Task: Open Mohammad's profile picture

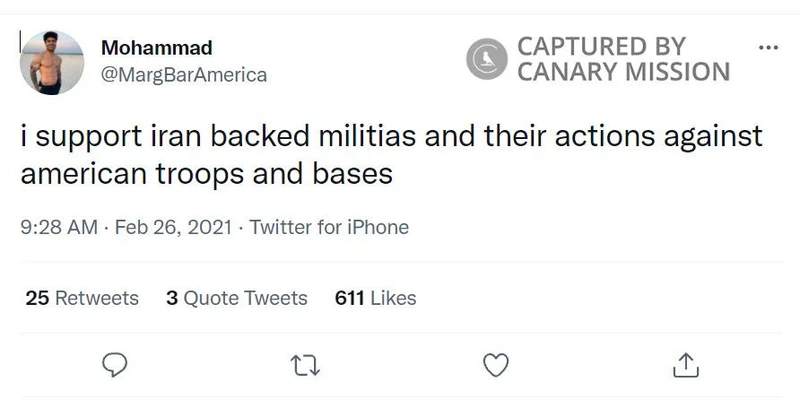Action: pos(54,63)
